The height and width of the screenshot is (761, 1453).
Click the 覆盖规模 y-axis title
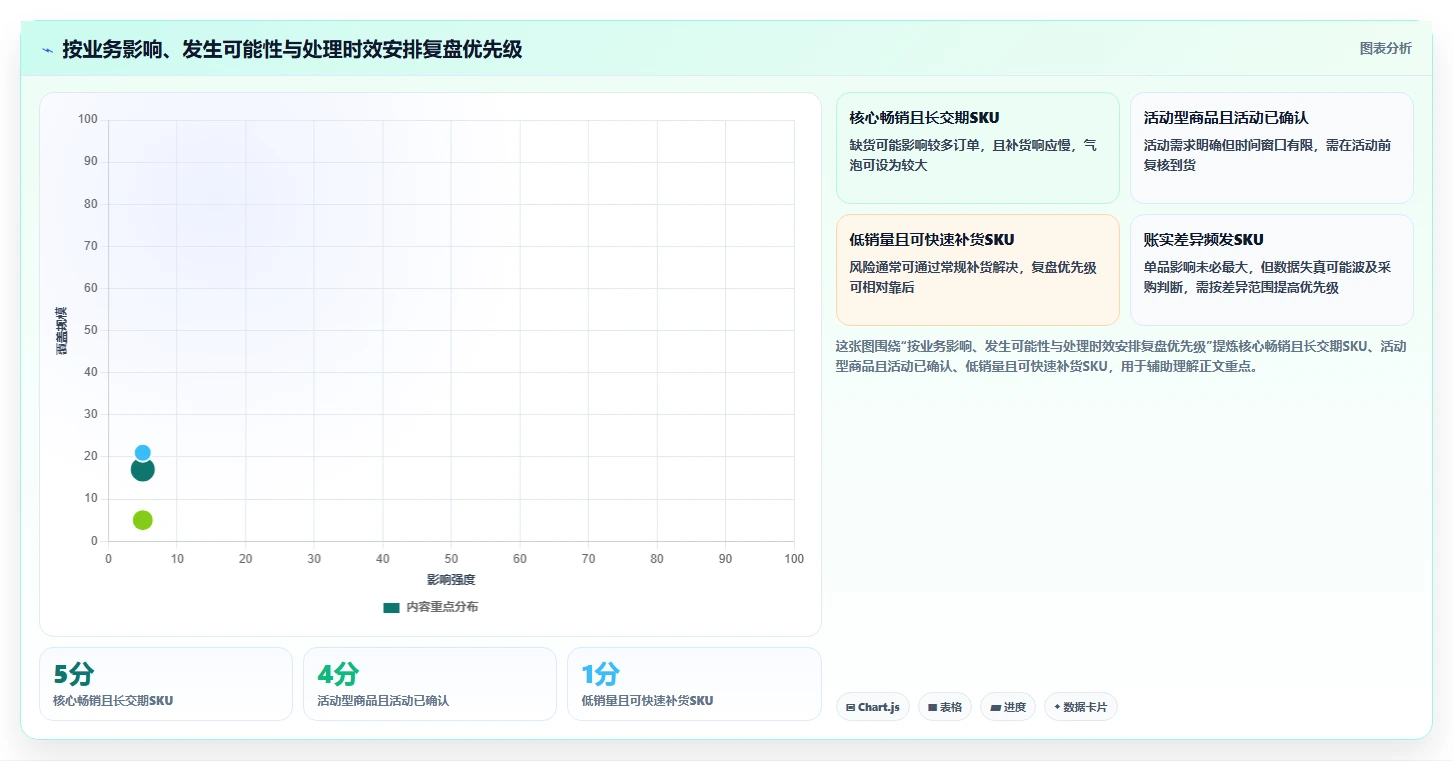(x=61, y=330)
